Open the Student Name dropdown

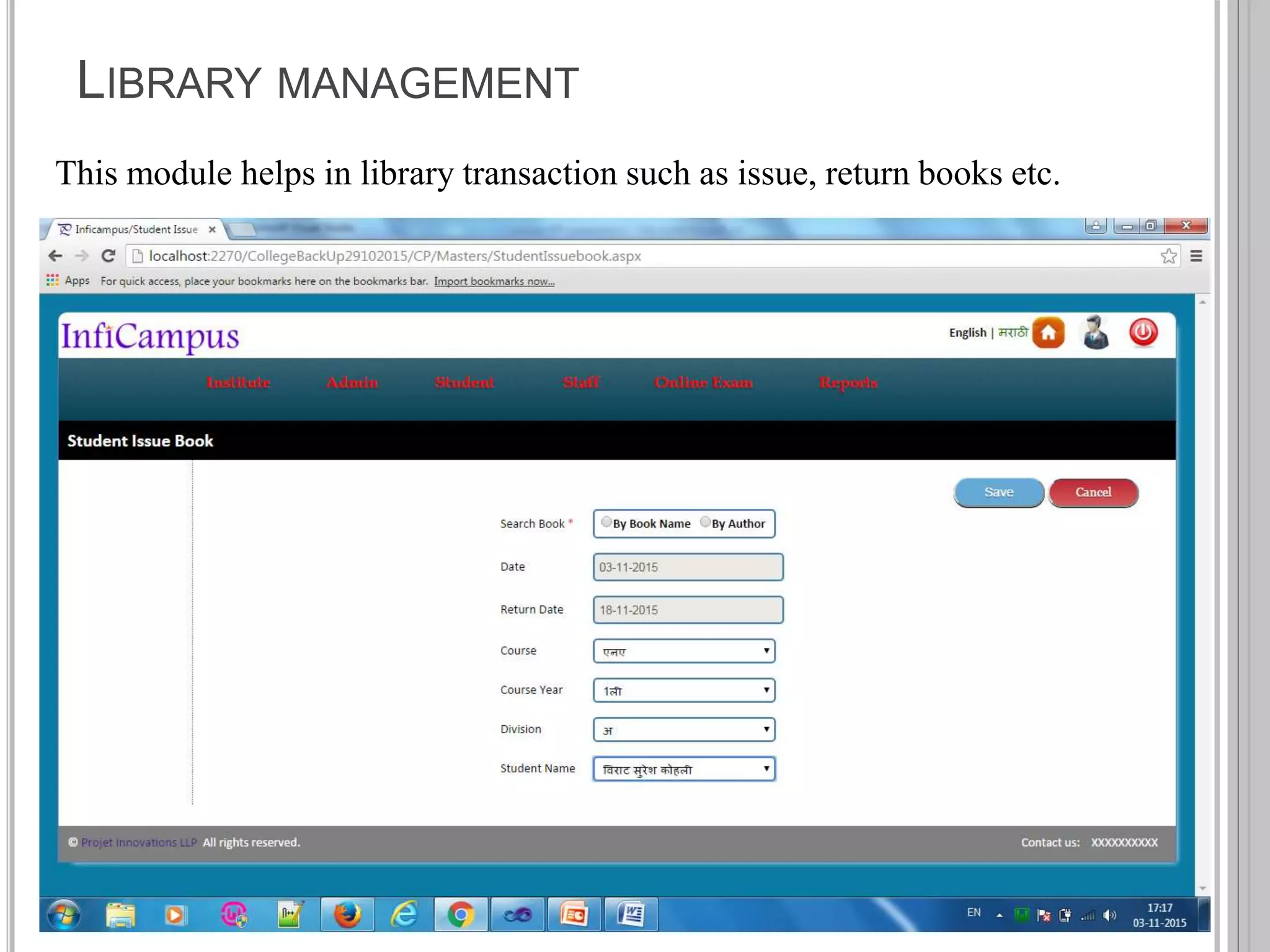click(684, 769)
